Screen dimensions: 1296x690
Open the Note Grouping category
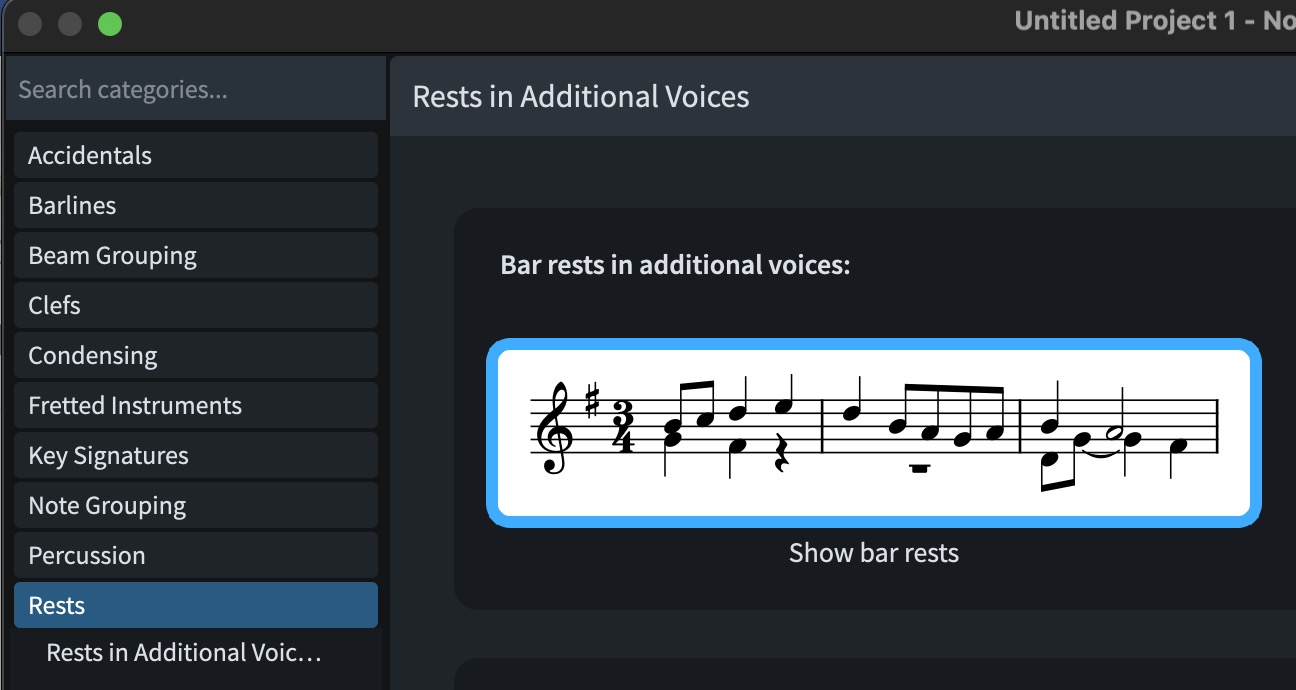(196, 505)
